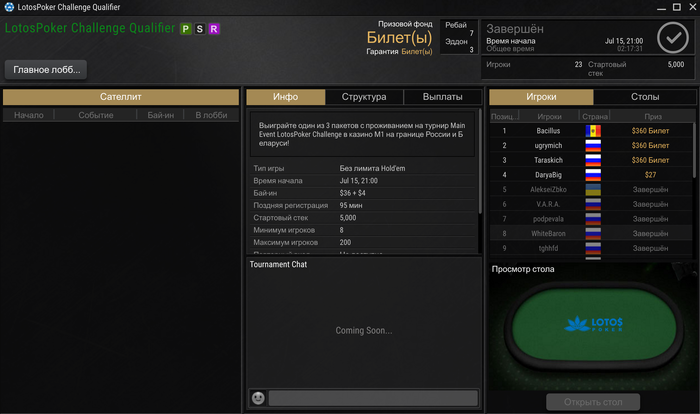The image size is (700, 414).
Task: Sort players by Страна column header
Action: point(595,117)
